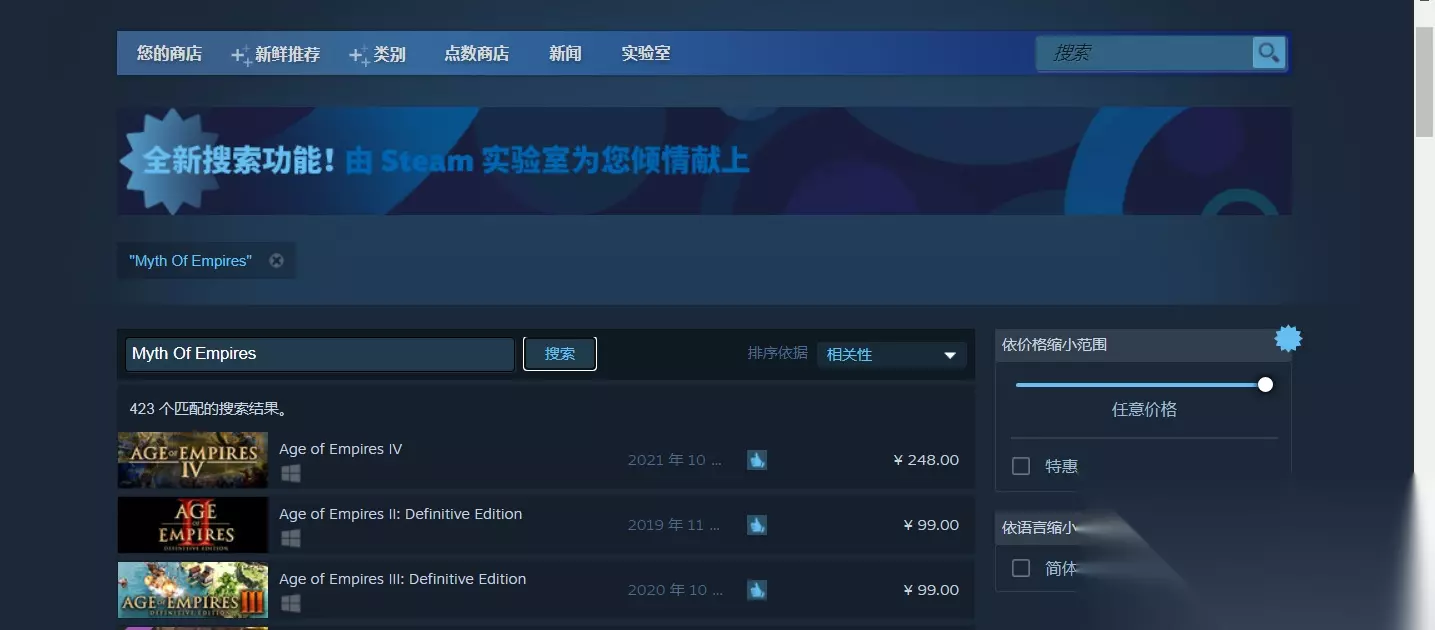Click the 依语言缩小 filter header
Screen dimensions: 1435x630
[1040, 527]
